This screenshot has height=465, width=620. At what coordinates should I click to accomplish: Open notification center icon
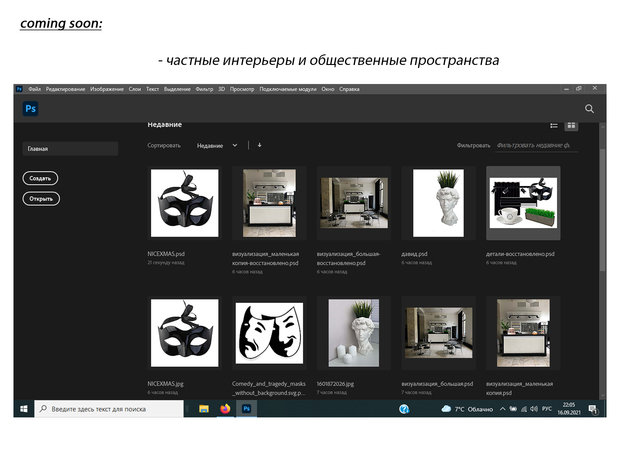[593, 409]
